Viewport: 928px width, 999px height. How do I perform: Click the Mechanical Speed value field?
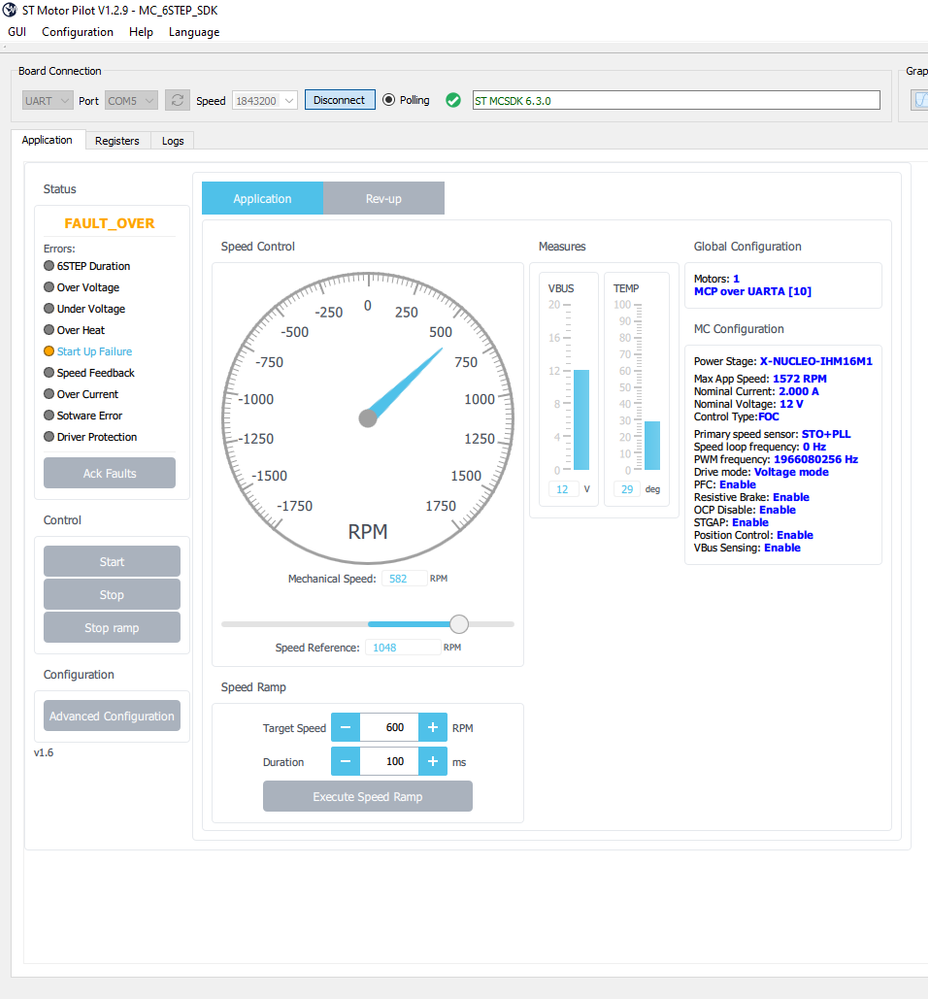(x=404, y=579)
